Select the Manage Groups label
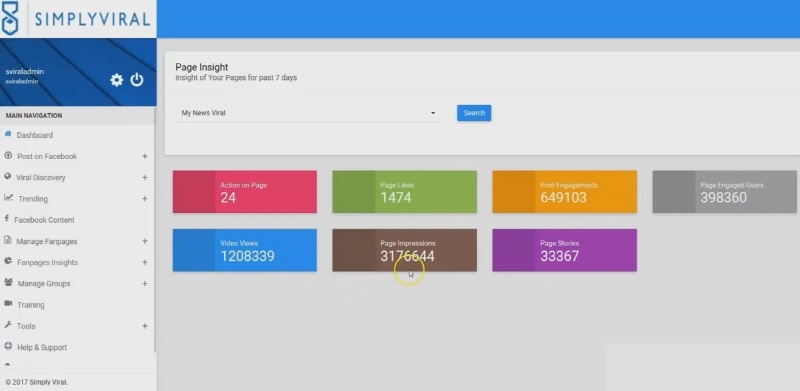Viewport: 800px width, 391px height. coord(44,283)
